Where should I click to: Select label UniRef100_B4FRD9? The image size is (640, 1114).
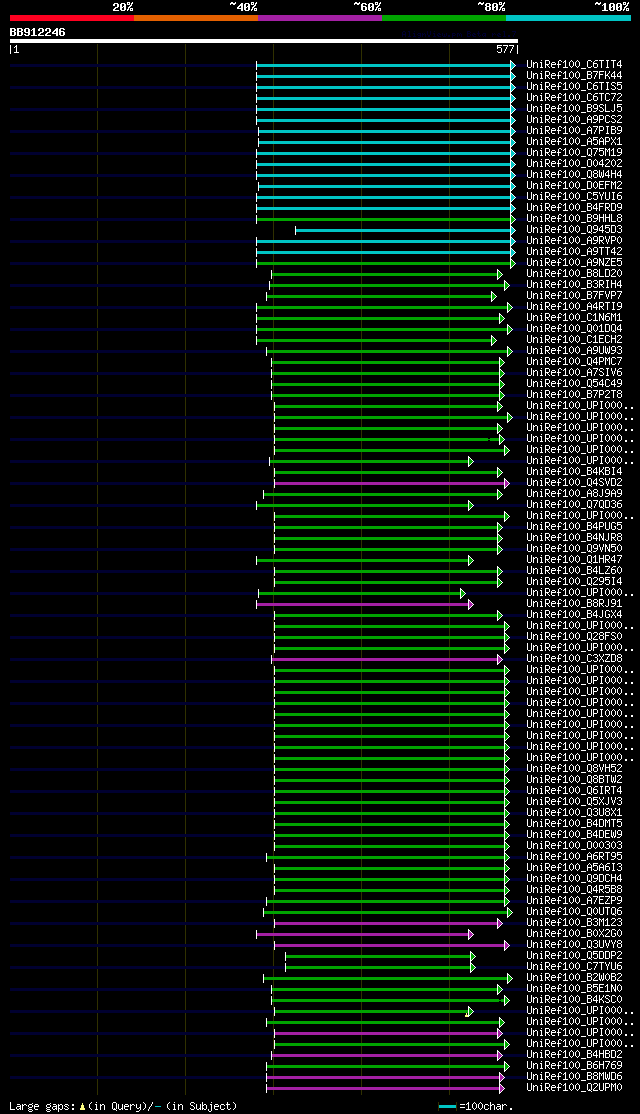point(574,207)
